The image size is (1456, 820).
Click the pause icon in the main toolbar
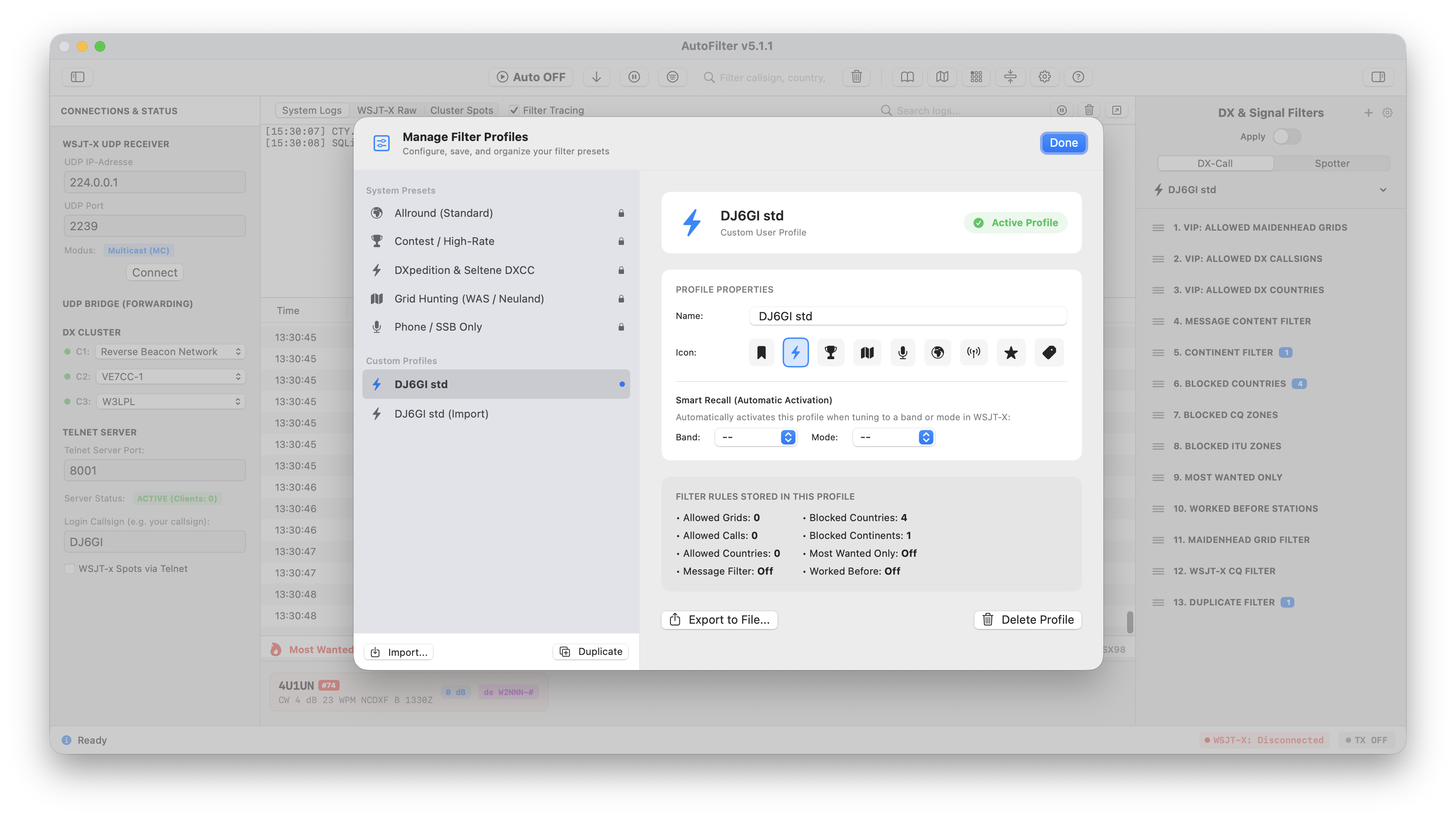point(634,77)
